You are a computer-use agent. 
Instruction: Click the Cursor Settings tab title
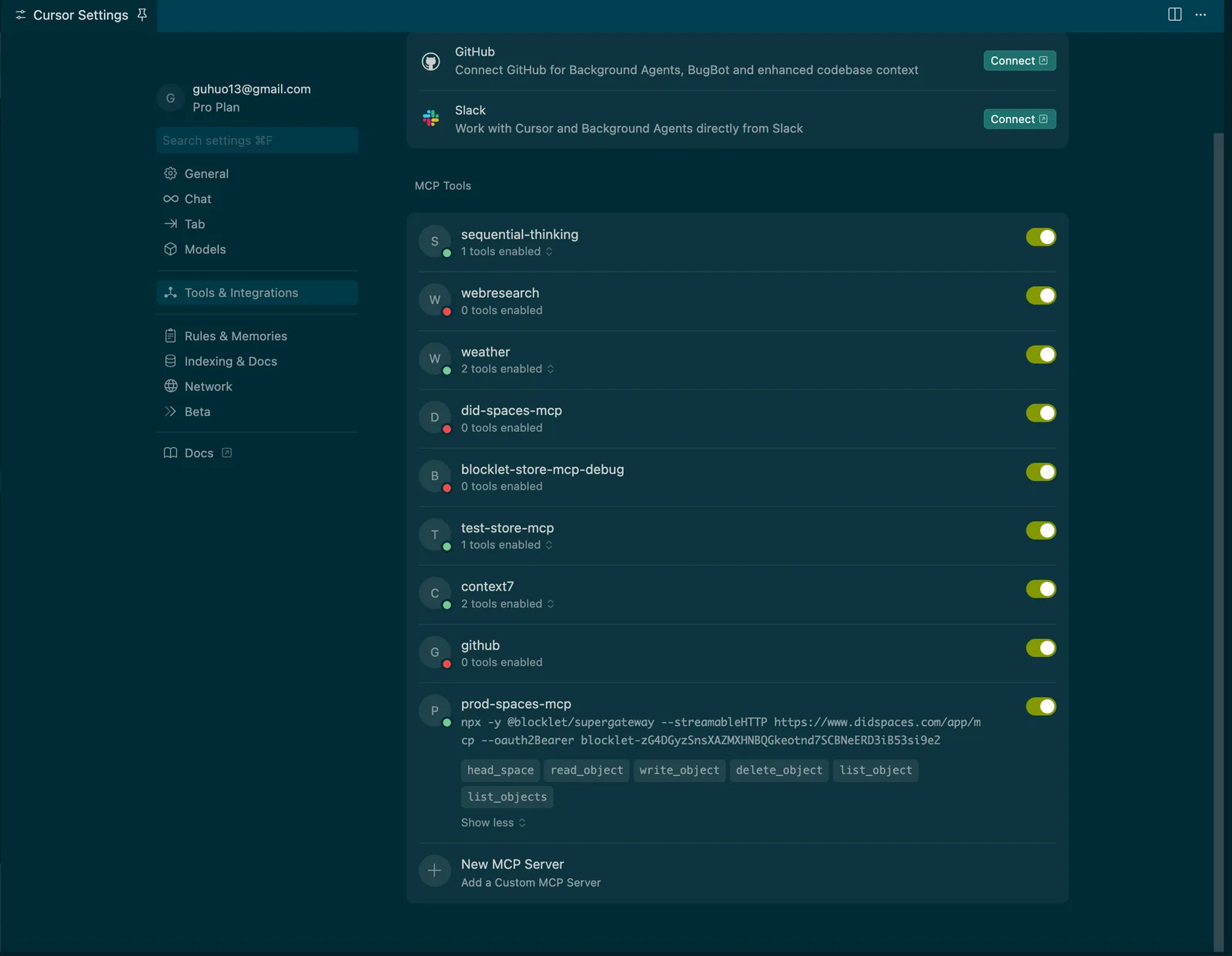(x=81, y=15)
